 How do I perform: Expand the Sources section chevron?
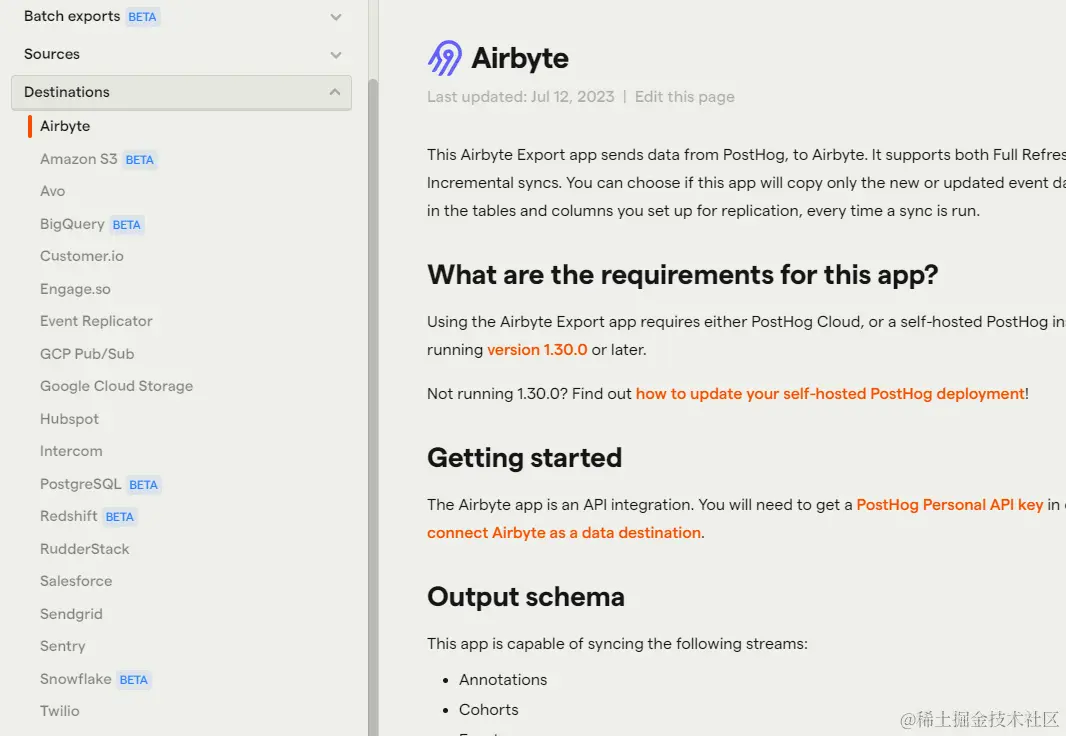pos(336,55)
